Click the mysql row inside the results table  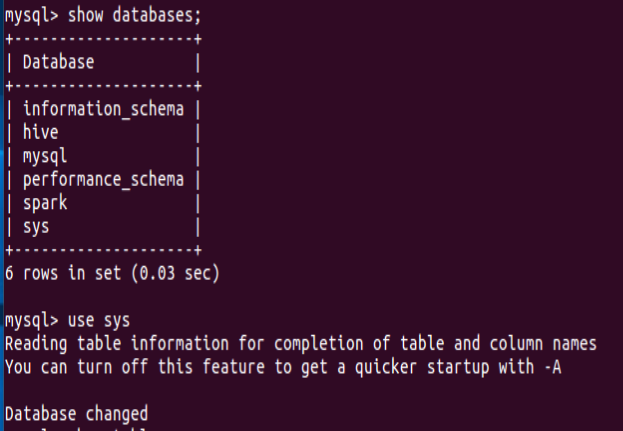point(45,156)
